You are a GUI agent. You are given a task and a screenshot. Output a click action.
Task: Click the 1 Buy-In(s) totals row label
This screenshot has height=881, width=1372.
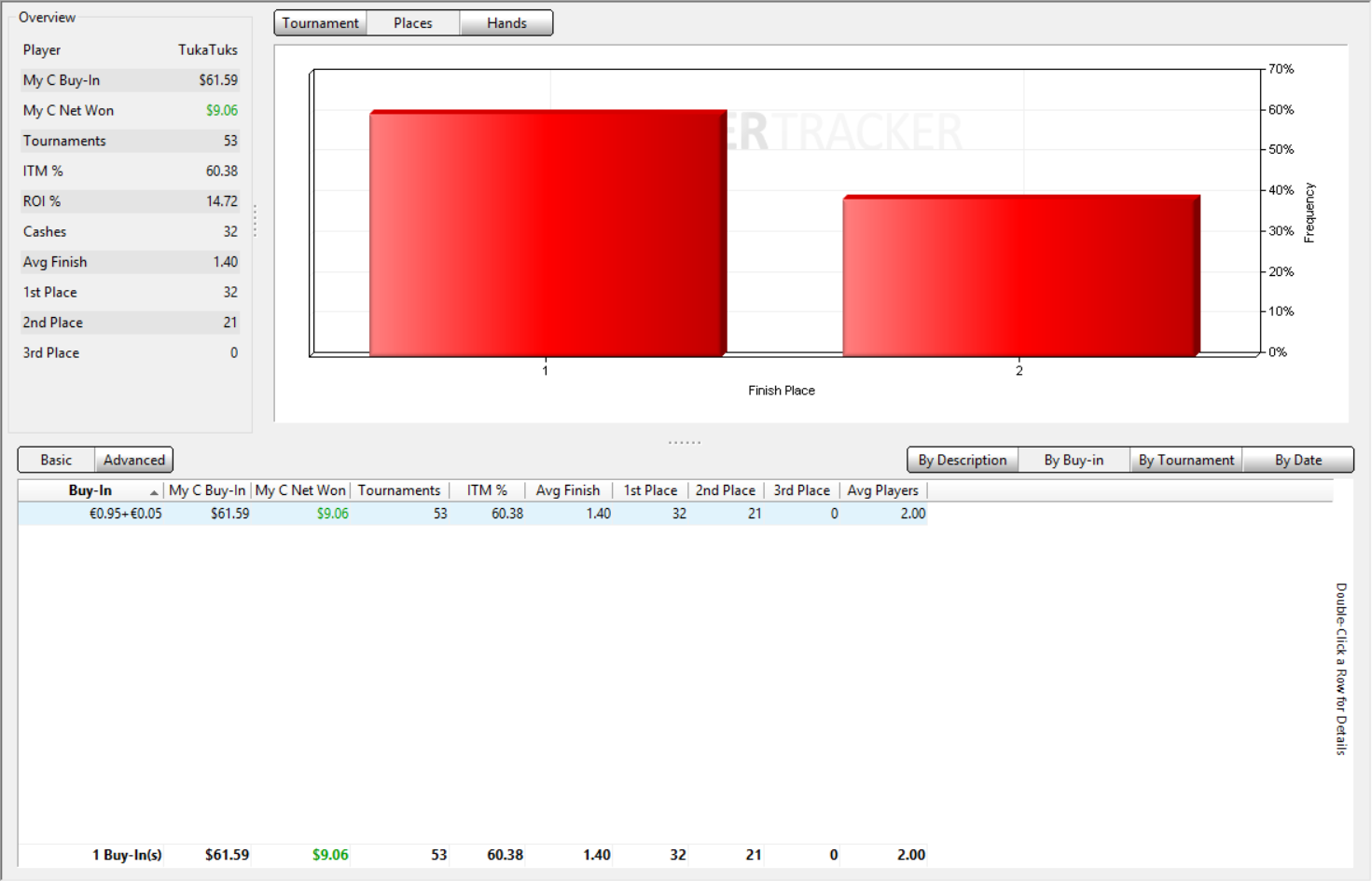pyautogui.click(x=127, y=855)
